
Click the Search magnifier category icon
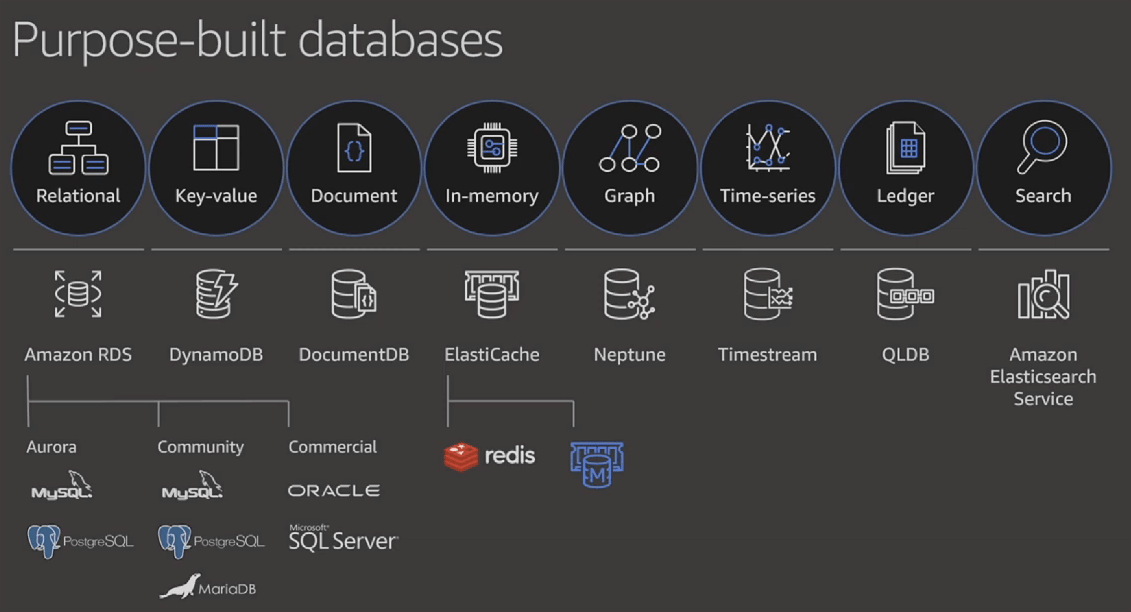pos(1043,147)
